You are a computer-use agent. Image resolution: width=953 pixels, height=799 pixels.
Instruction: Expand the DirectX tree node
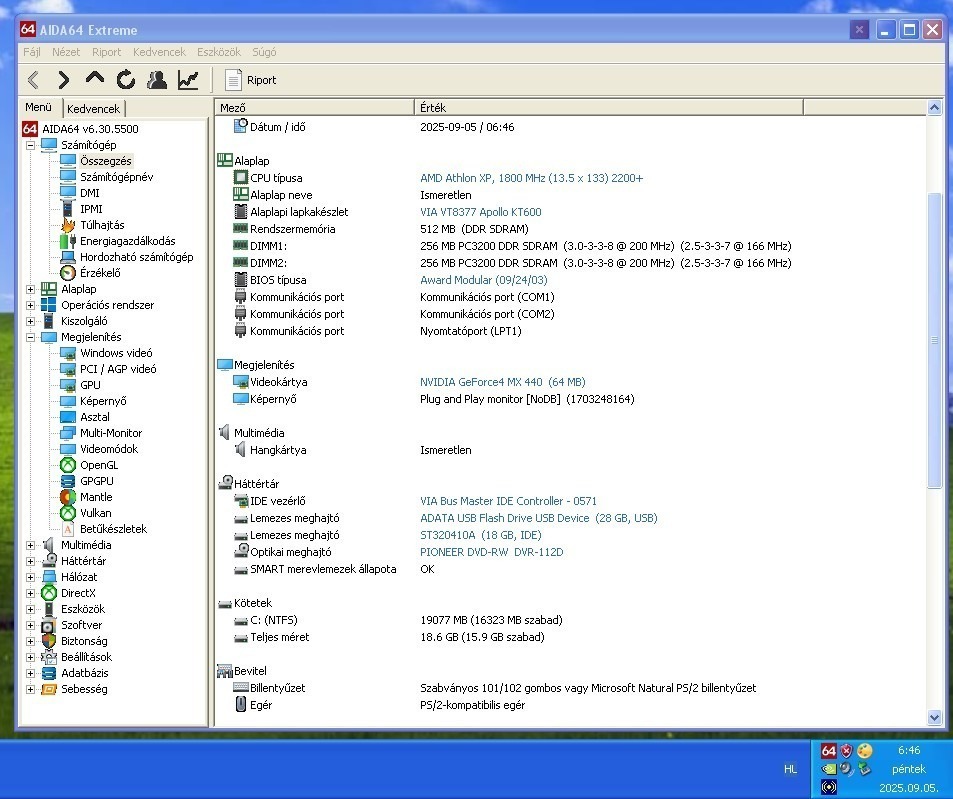click(x=30, y=593)
